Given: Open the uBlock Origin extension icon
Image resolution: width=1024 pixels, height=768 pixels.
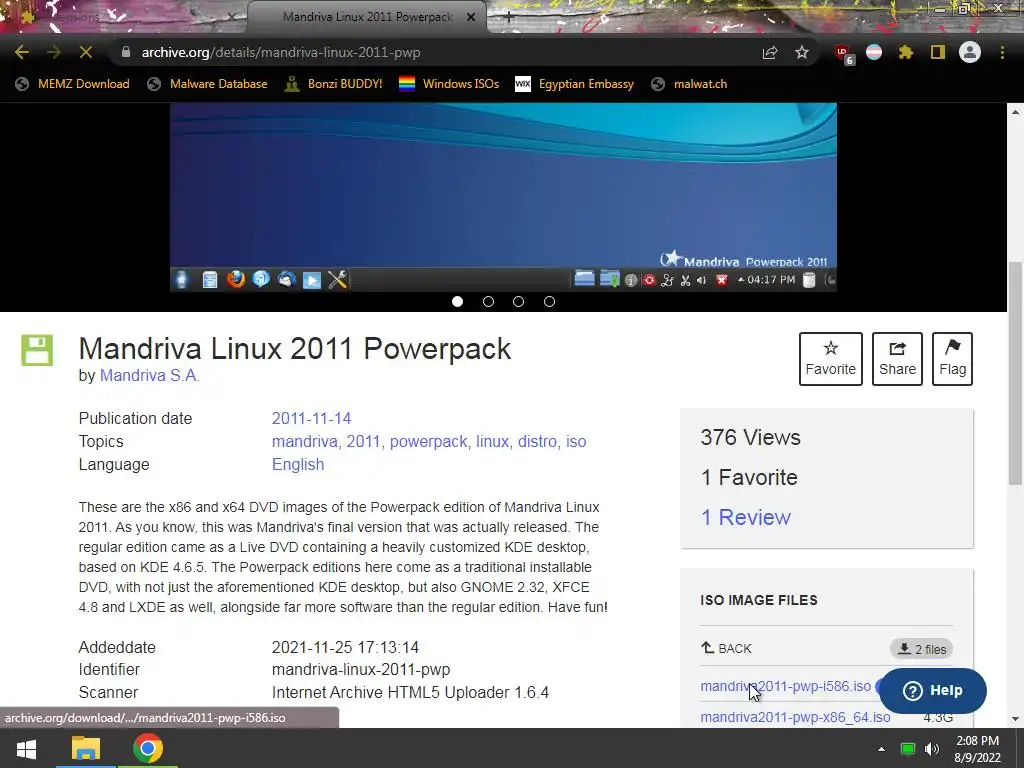Looking at the screenshot, I should pyautogui.click(x=844, y=54).
